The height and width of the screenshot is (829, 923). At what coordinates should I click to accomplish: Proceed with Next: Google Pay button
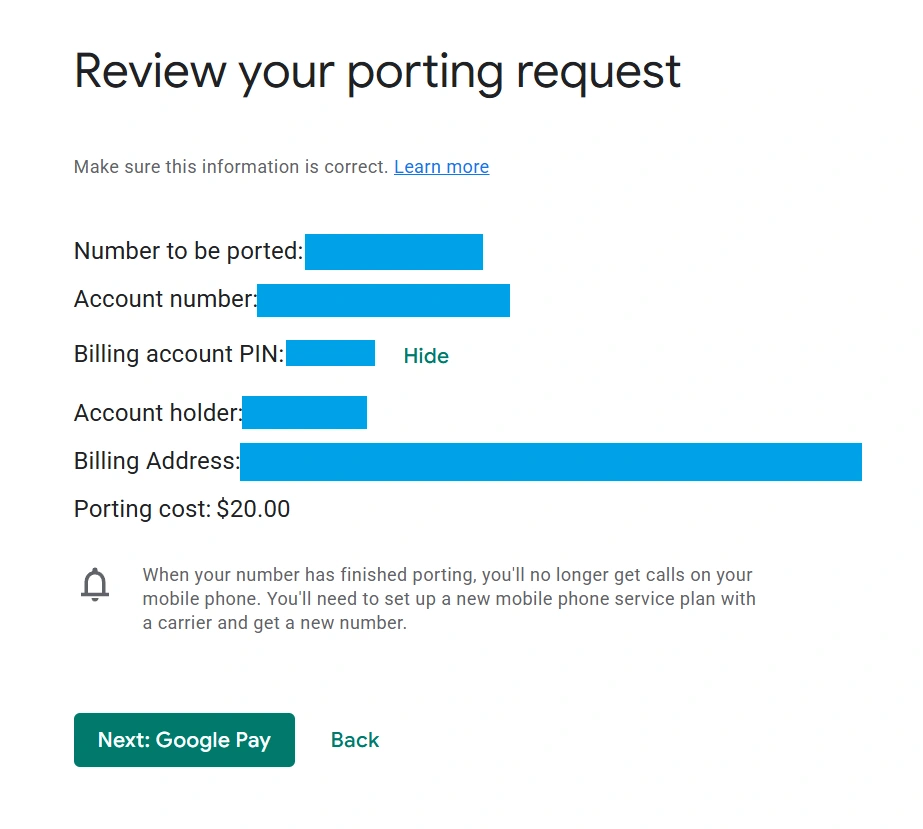pyautogui.click(x=184, y=740)
